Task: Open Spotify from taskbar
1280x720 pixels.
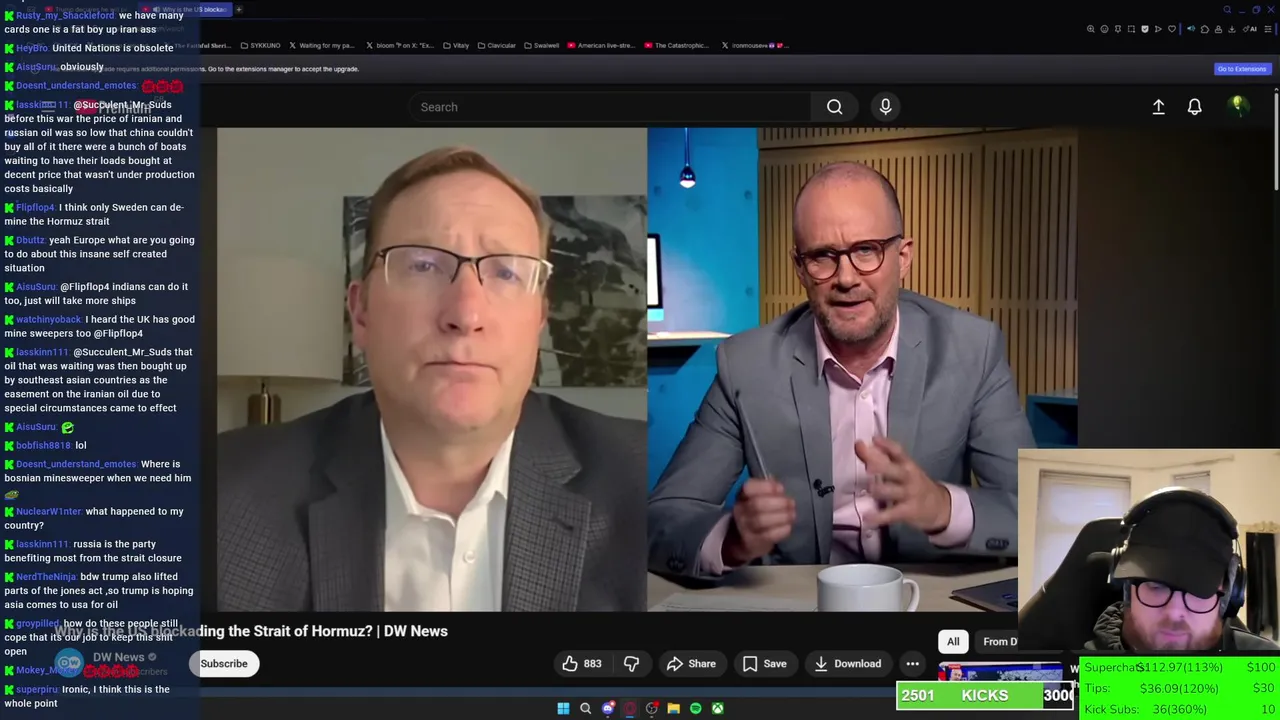Action: point(695,708)
